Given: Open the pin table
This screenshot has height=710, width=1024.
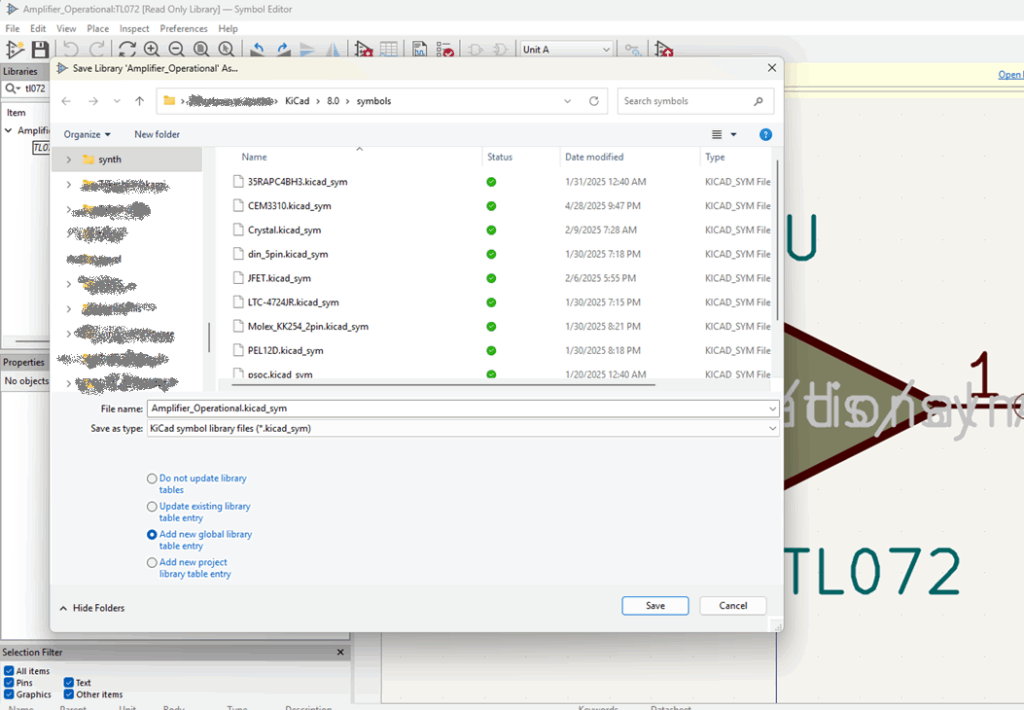Looking at the screenshot, I should tap(389, 49).
